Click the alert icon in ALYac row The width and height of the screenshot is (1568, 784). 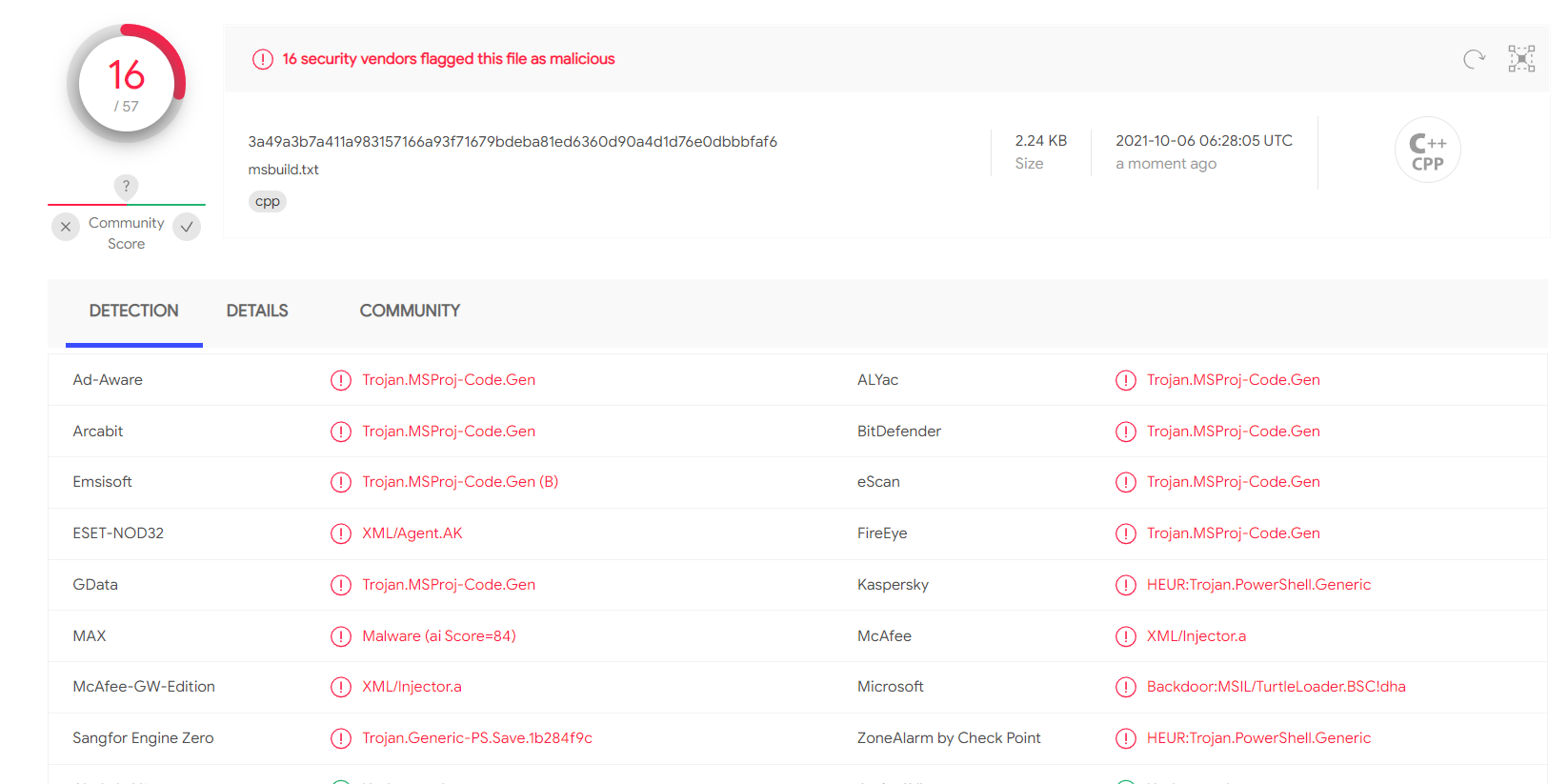point(1126,380)
